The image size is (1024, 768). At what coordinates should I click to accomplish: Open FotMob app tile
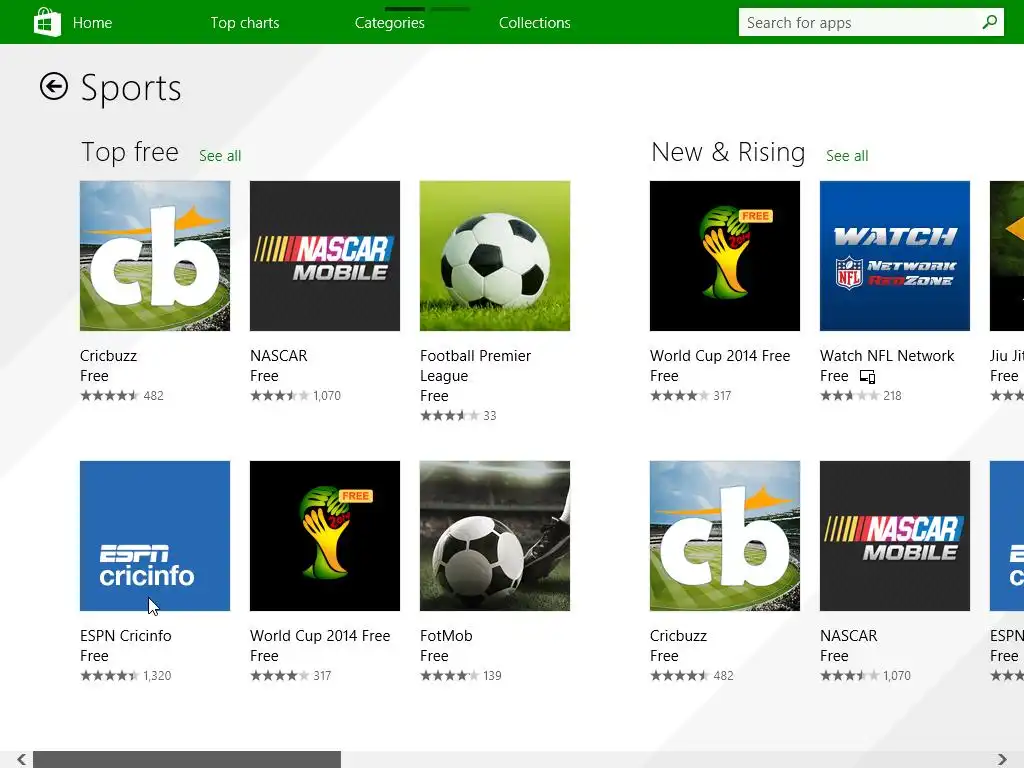tap(494, 536)
